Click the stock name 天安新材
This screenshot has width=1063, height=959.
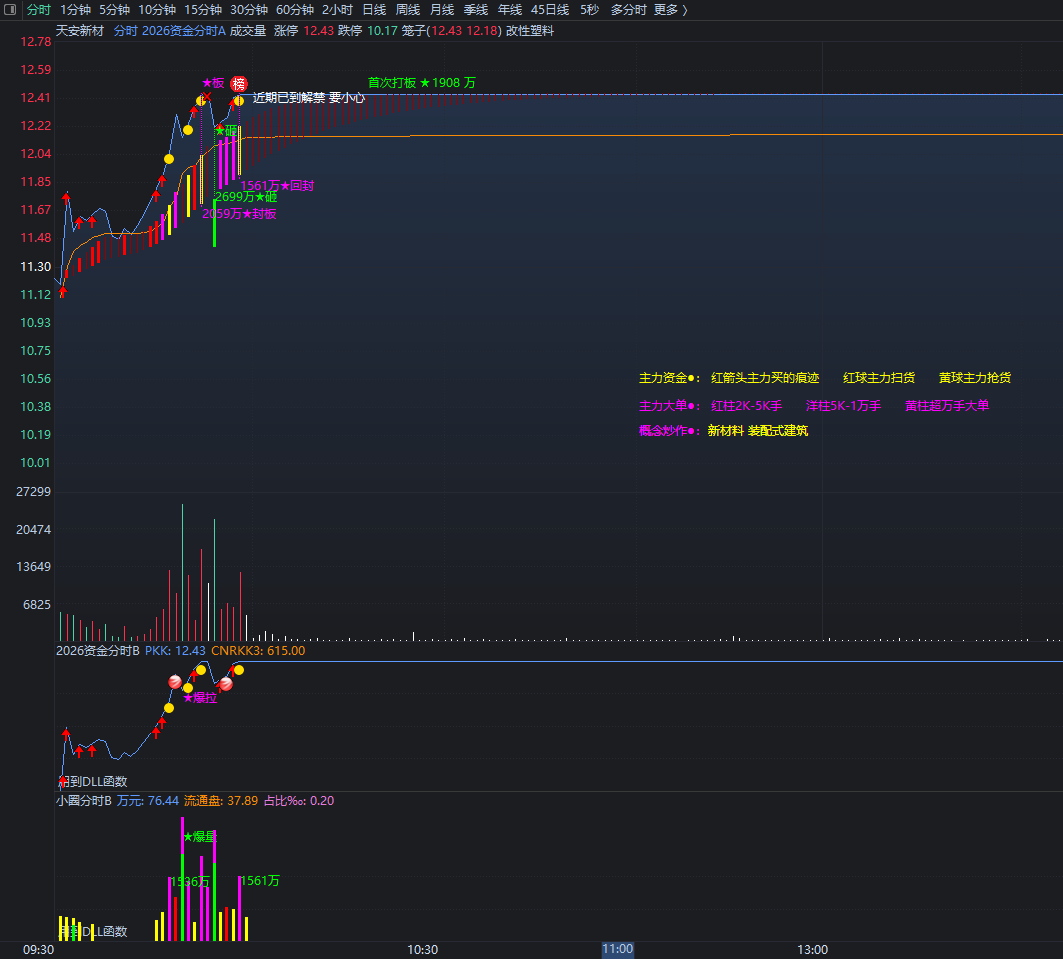coord(80,30)
